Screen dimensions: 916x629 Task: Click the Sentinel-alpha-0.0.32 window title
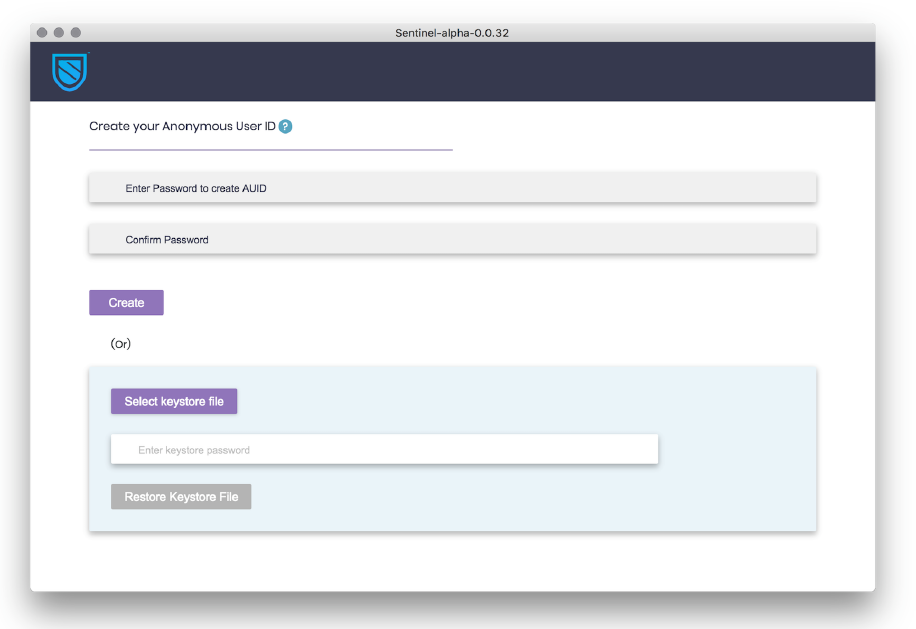click(x=452, y=33)
